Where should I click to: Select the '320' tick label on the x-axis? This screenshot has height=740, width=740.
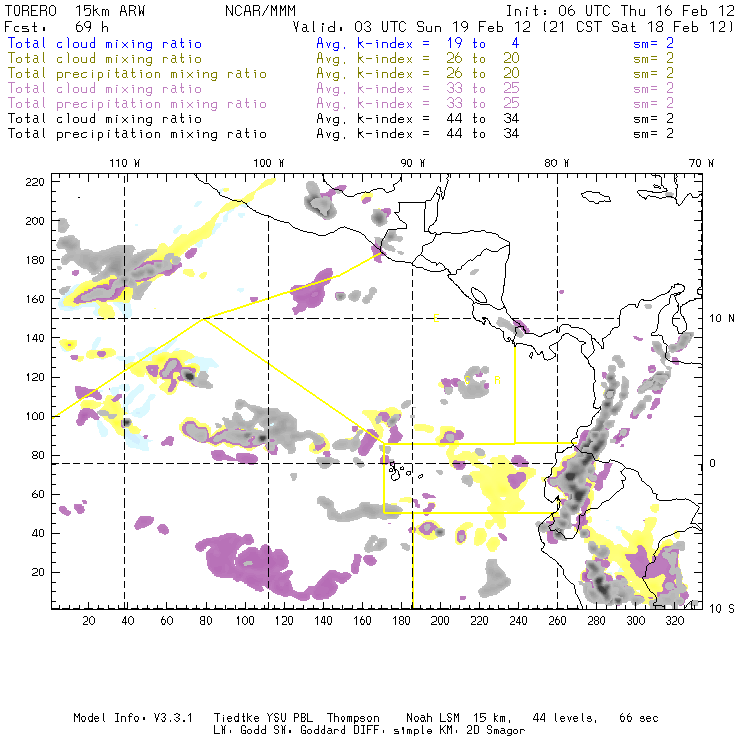pyautogui.click(x=675, y=621)
